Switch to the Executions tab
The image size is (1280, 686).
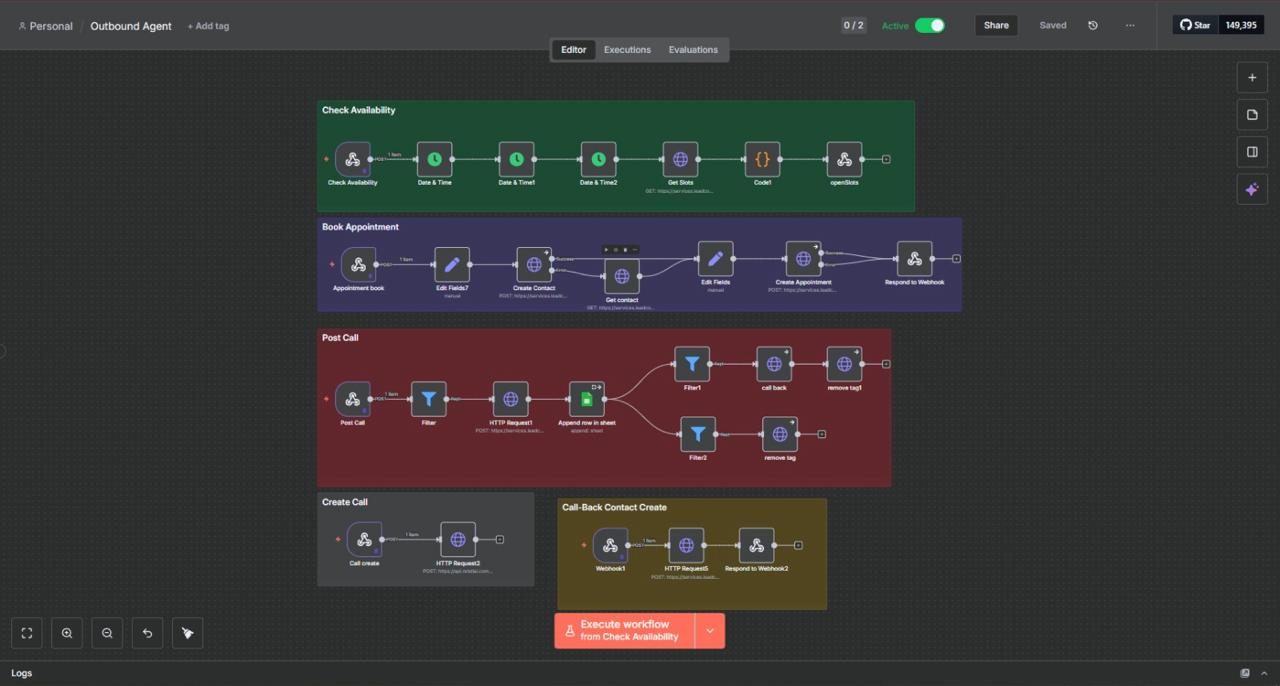627,49
